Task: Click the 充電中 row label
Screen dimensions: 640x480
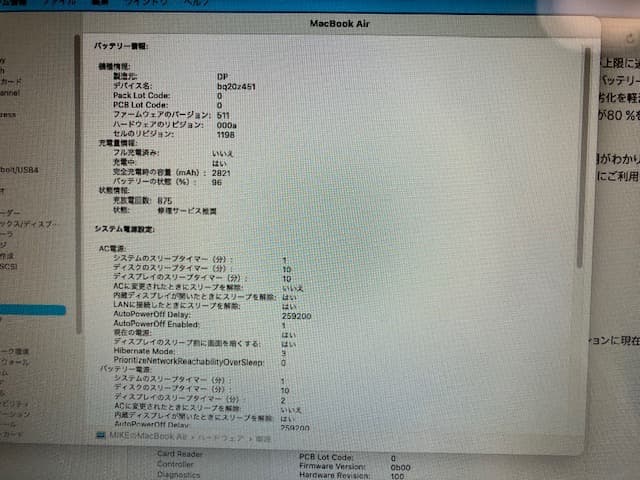Action: coord(124,162)
